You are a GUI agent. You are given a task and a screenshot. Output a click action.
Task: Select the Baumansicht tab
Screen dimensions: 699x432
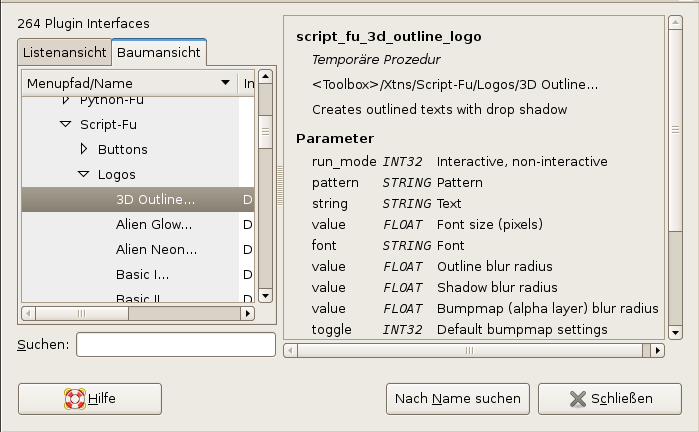click(x=159, y=53)
